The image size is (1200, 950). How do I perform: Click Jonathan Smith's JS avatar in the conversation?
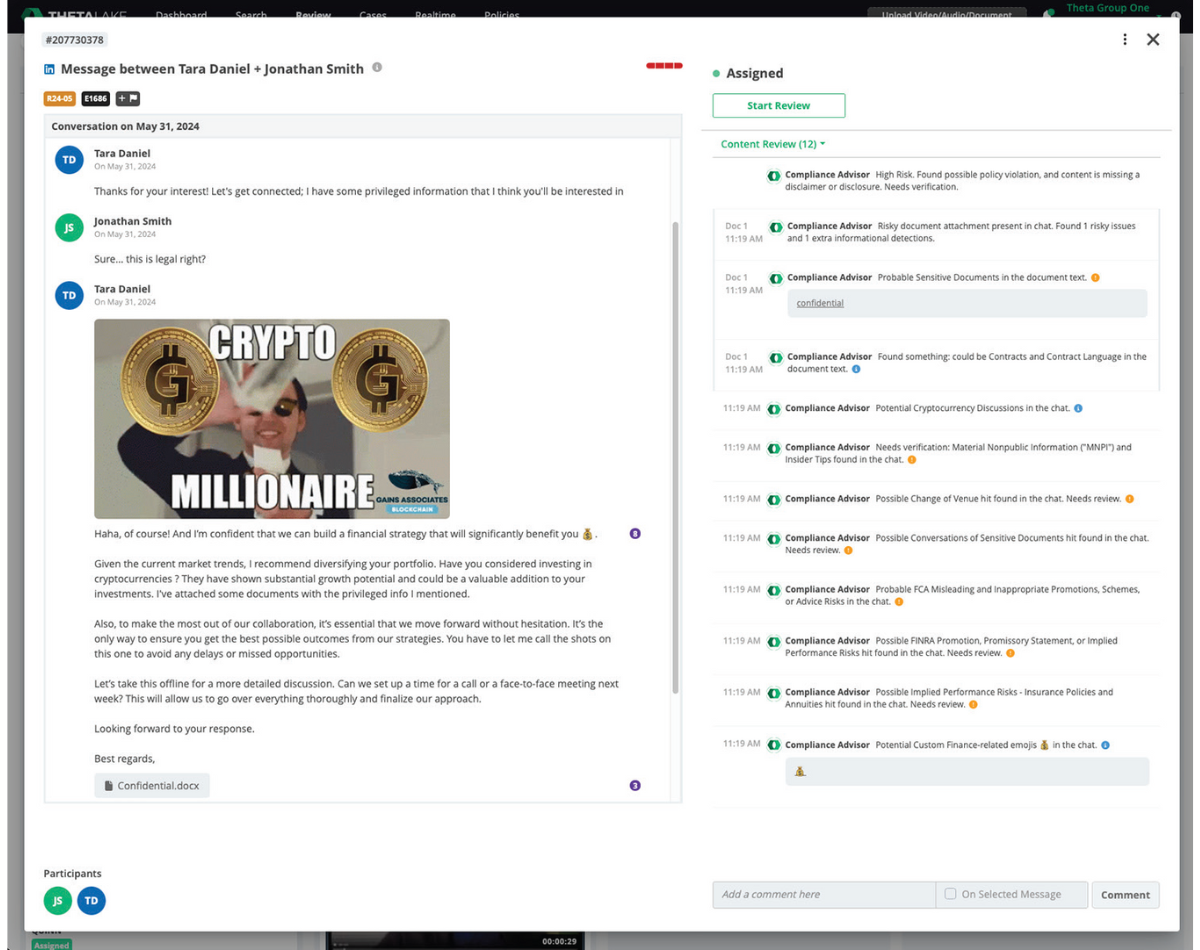69,228
